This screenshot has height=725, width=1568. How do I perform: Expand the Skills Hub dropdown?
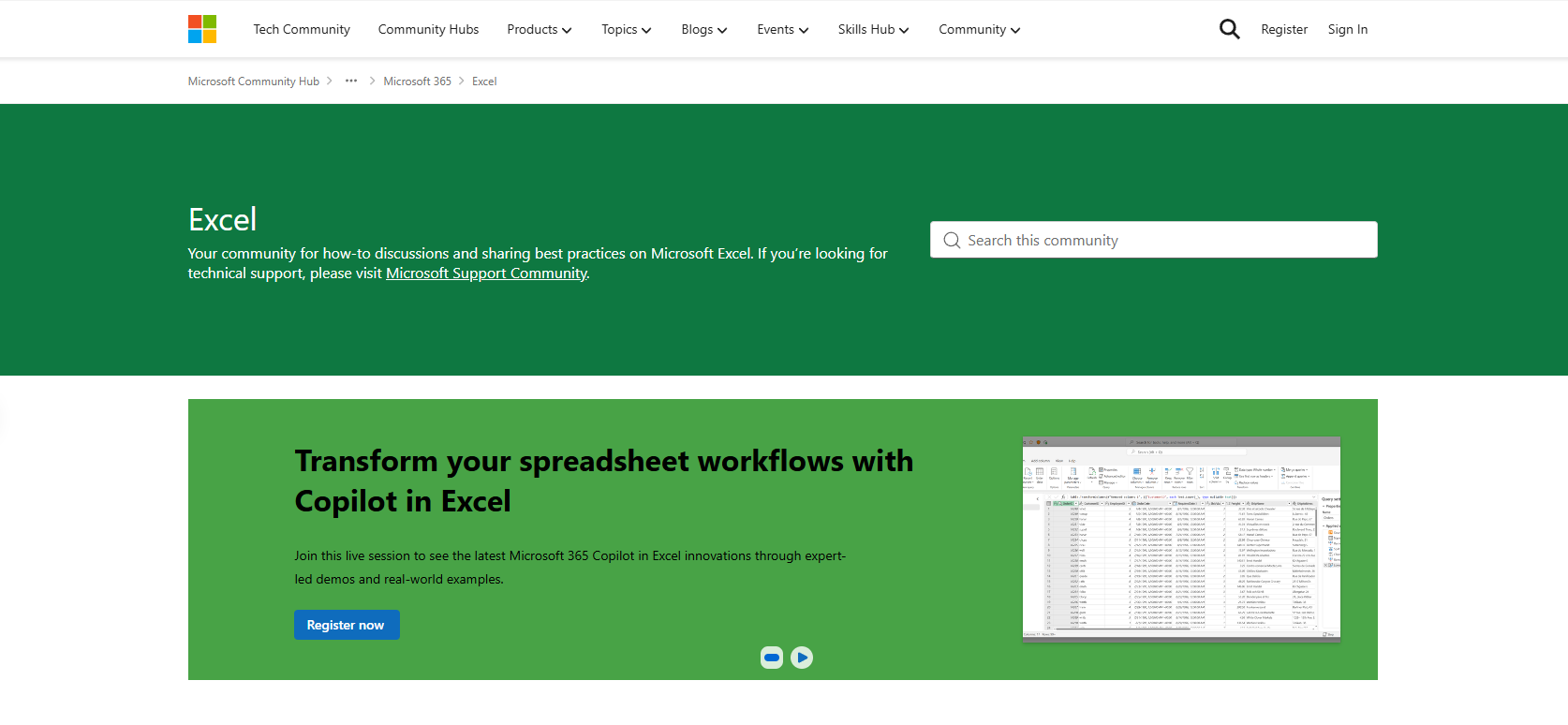[x=874, y=29]
